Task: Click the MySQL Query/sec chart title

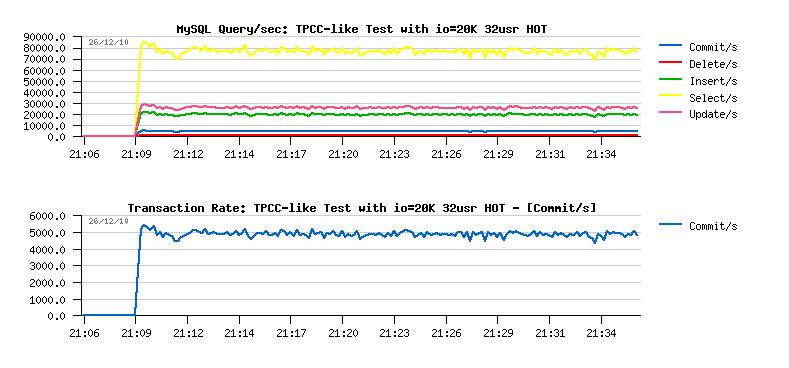Action: coord(361,29)
